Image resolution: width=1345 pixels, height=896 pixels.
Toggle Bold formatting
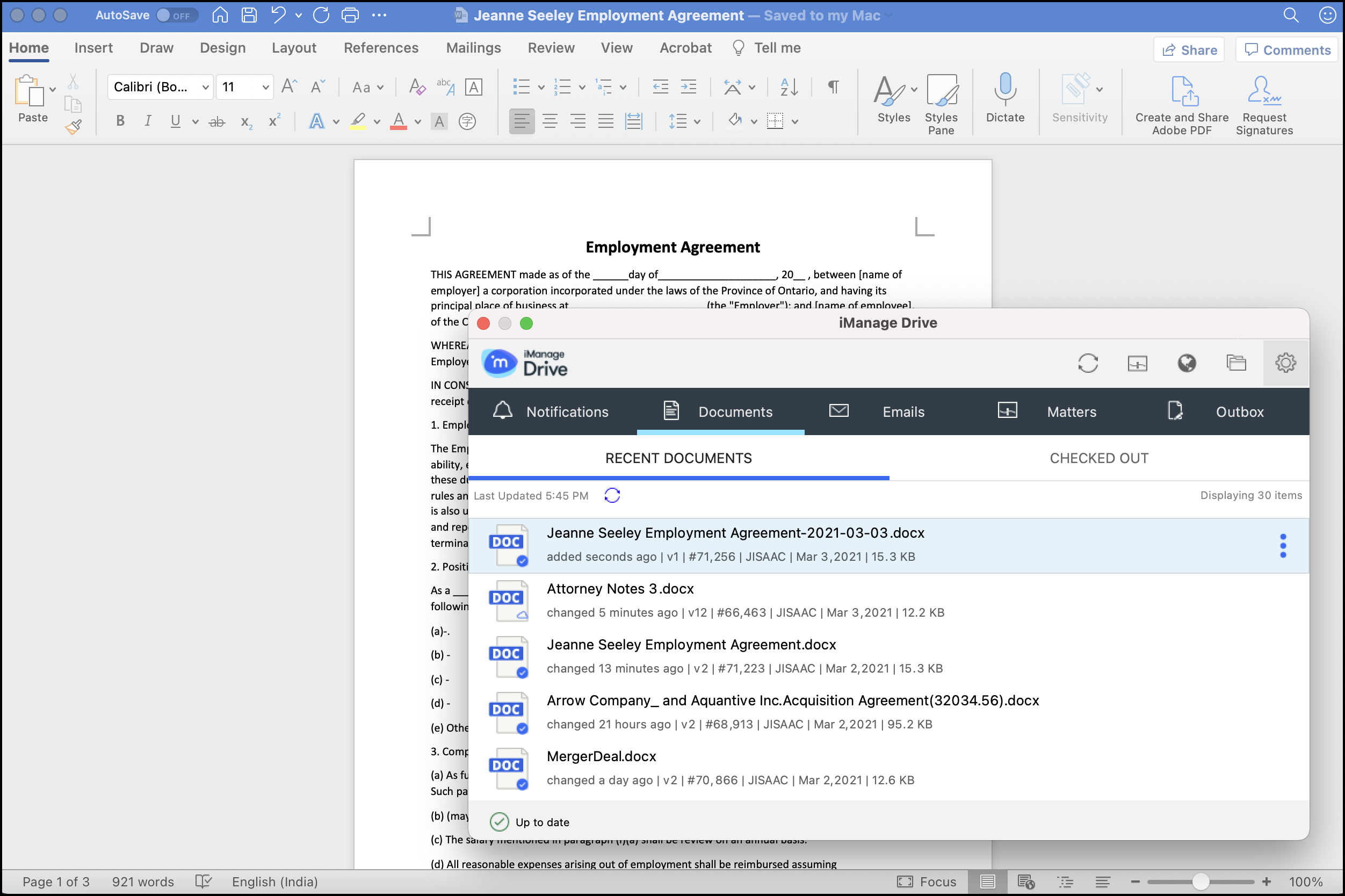[x=120, y=121]
